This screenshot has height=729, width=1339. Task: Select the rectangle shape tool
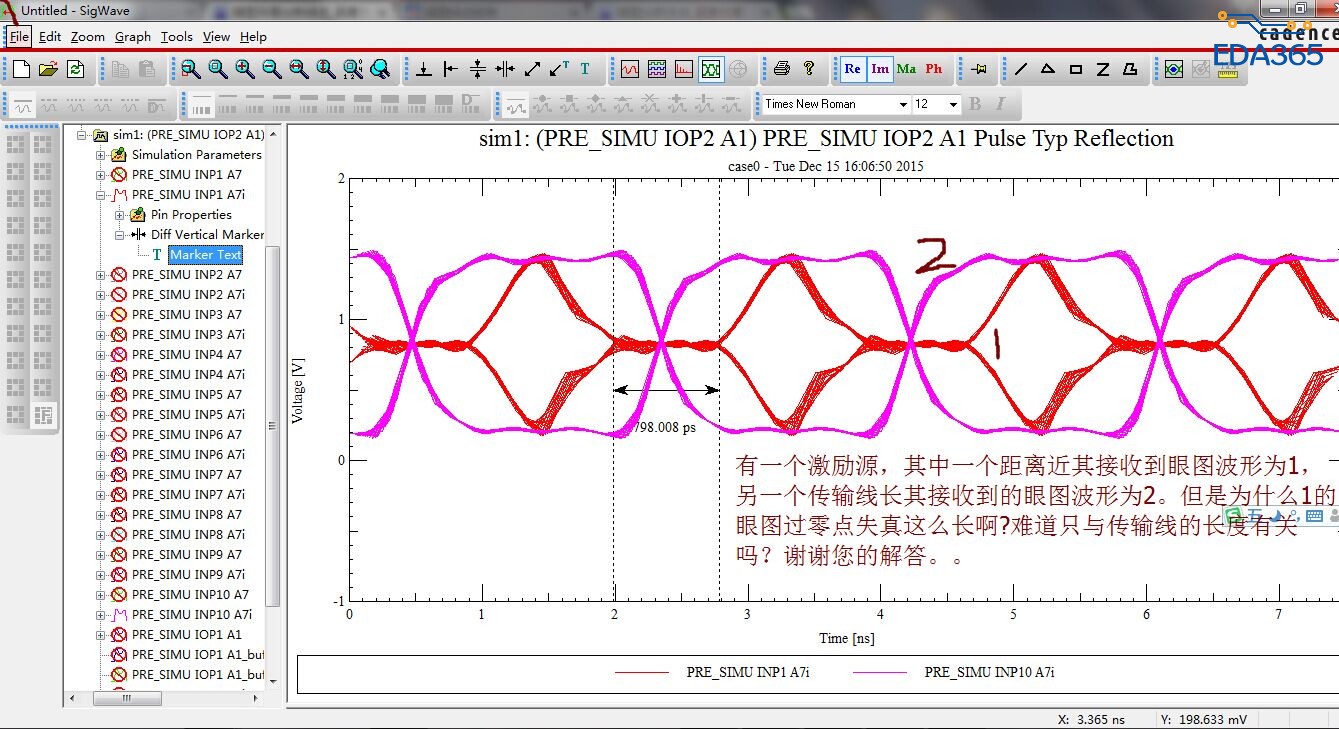pos(1076,69)
